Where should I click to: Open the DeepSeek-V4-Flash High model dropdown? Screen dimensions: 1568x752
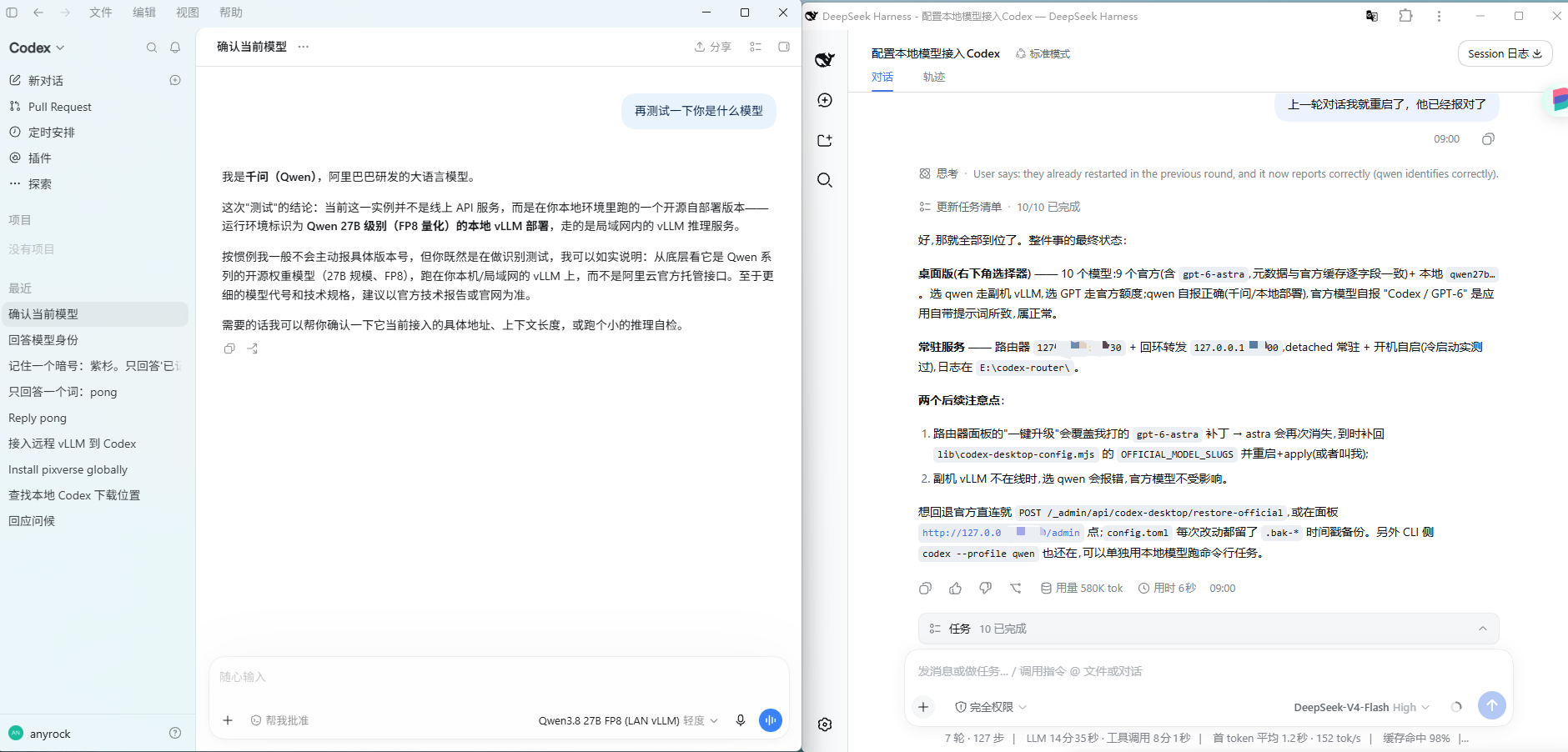click(x=1362, y=707)
